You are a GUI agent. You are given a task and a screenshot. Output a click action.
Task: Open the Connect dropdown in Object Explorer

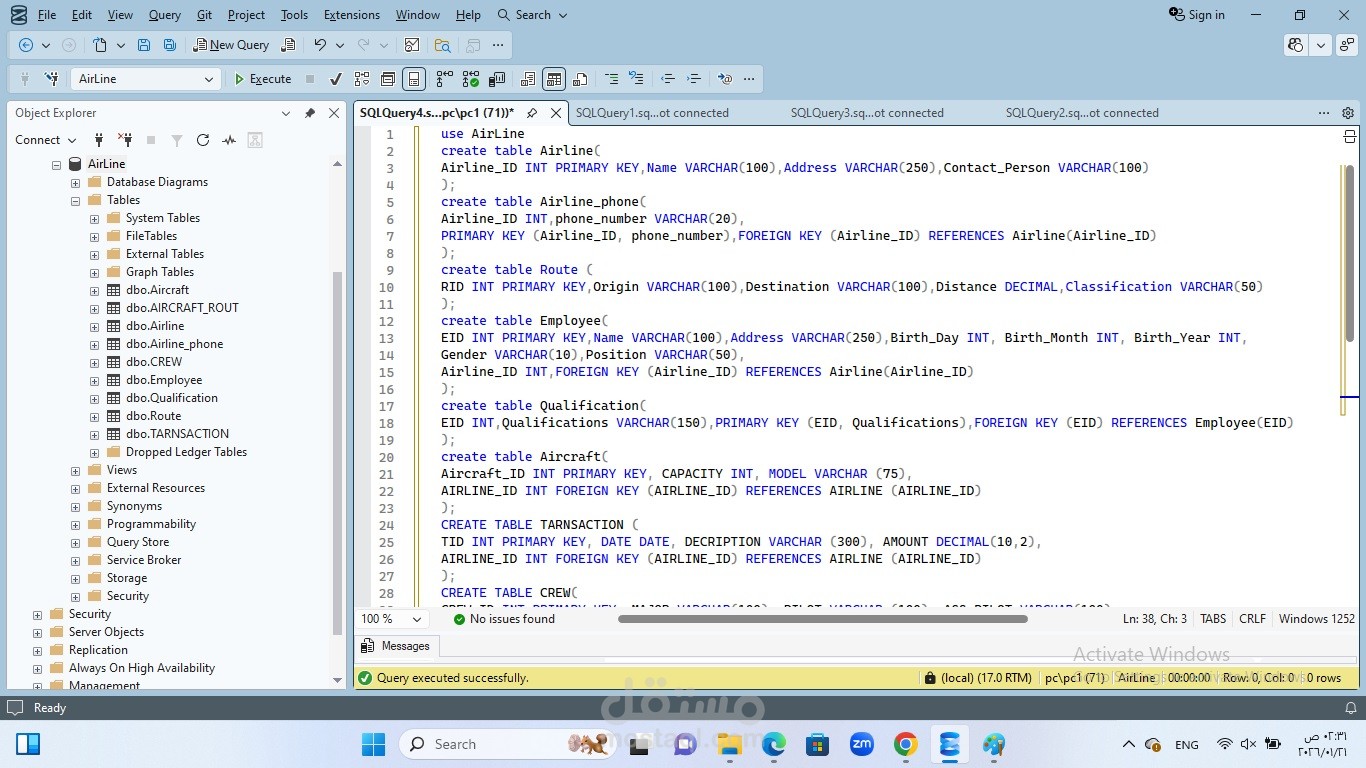[x=45, y=140]
